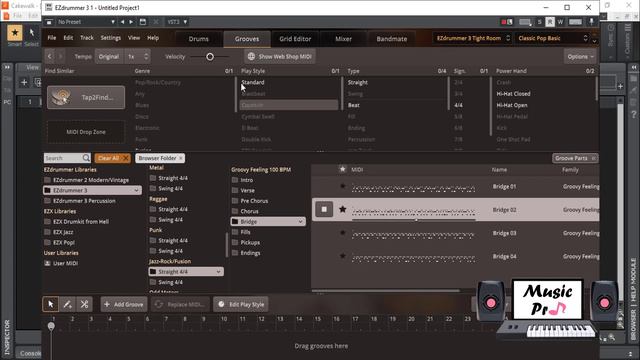Click the Bridge 02 playback progress bar
The width and height of the screenshot is (640, 360).
[x=414, y=220]
